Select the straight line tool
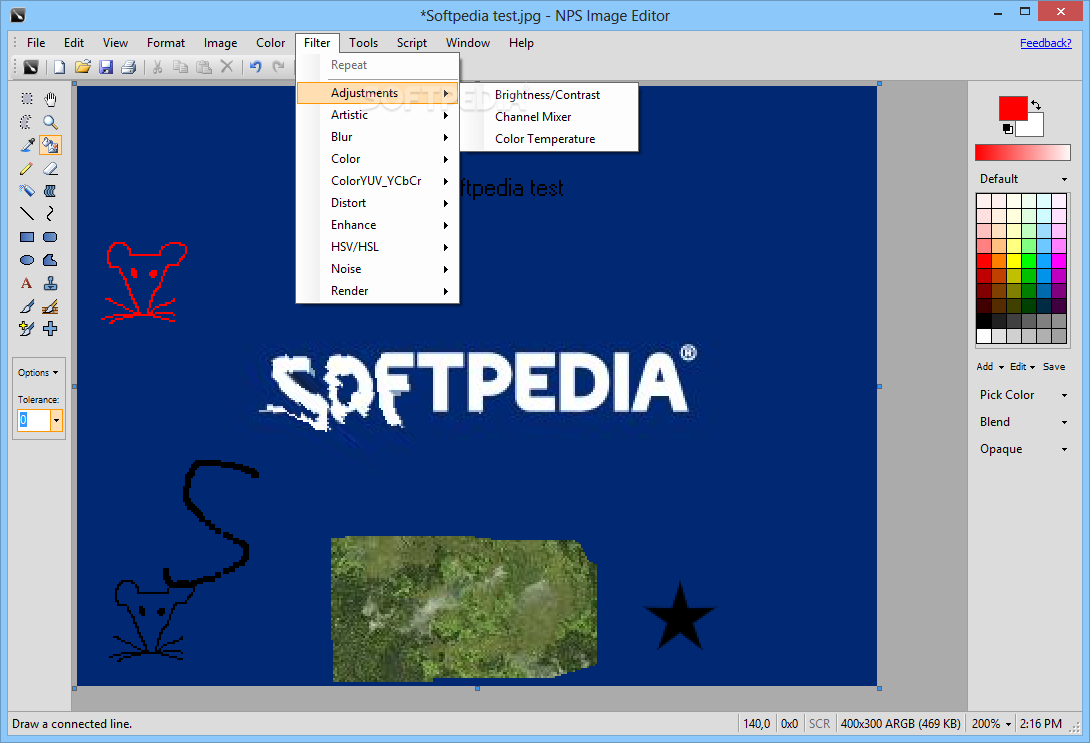Image resolution: width=1090 pixels, height=743 pixels. click(x=26, y=213)
